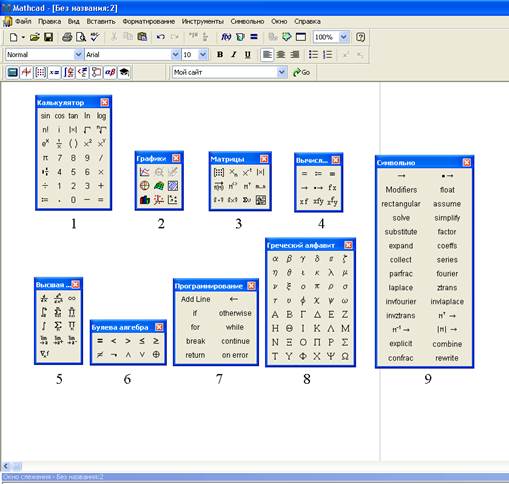Open print preview icon in toolbar
Screen dimensions: 509x484
(81, 37)
